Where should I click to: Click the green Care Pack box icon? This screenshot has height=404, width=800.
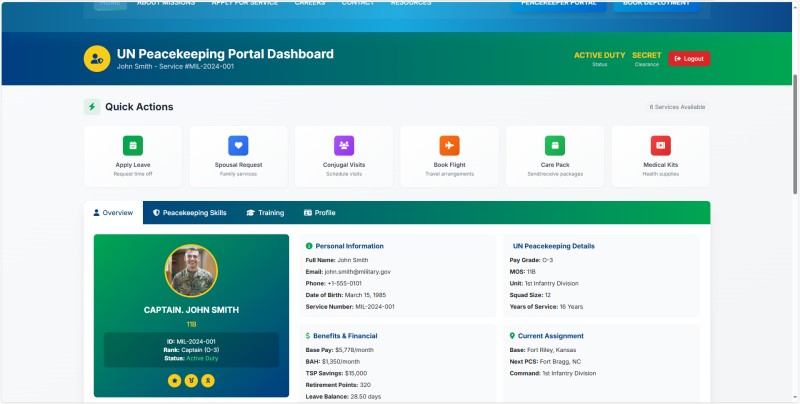pyautogui.click(x=555, y=145)
